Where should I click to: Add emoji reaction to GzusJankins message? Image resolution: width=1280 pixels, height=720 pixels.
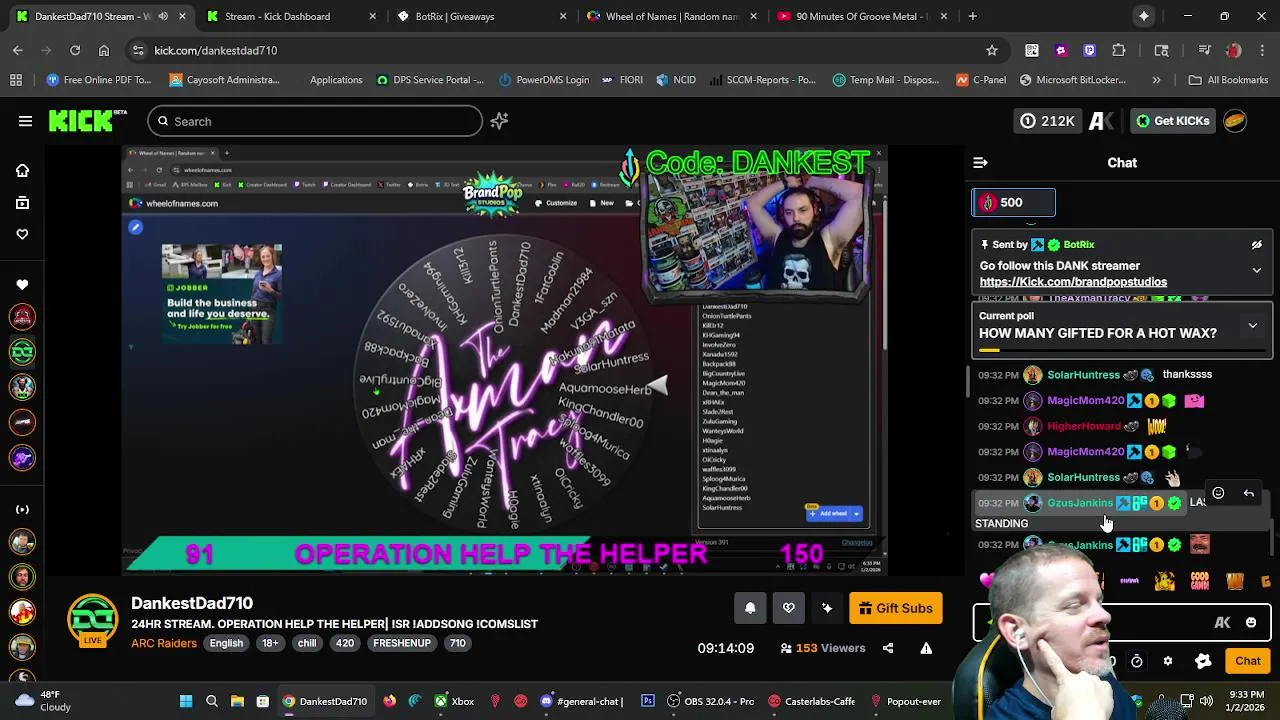[1218, 493]
